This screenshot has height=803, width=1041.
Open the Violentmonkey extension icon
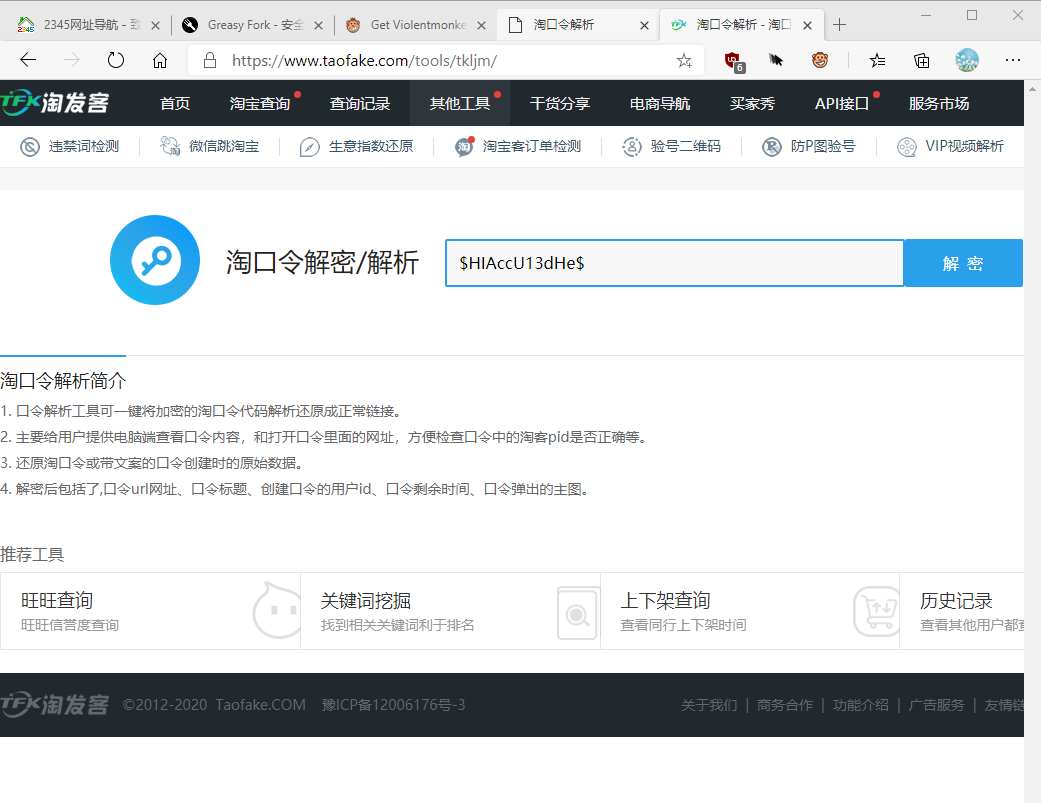[x=820, y=60]
